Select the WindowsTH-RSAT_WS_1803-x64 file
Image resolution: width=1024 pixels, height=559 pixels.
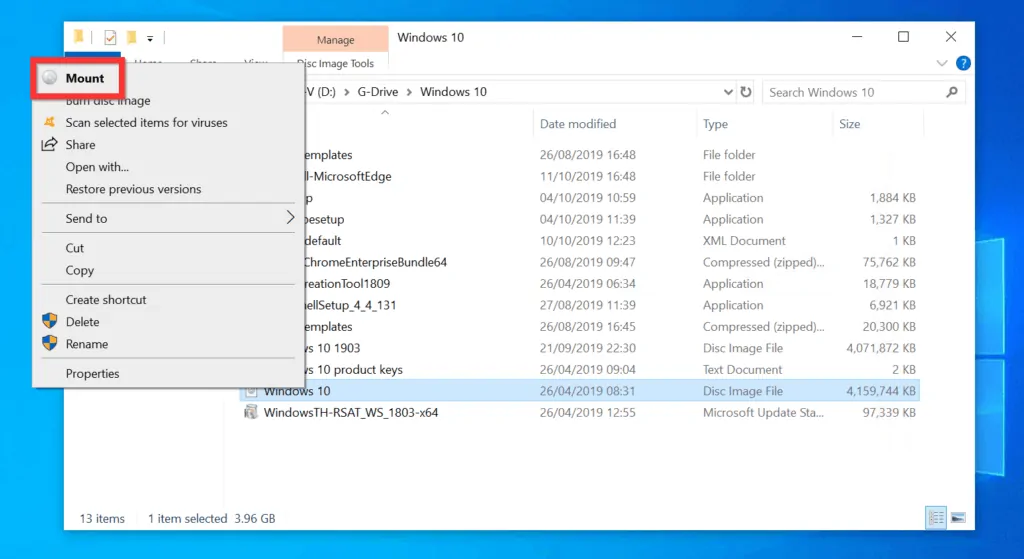click(351, 413)
